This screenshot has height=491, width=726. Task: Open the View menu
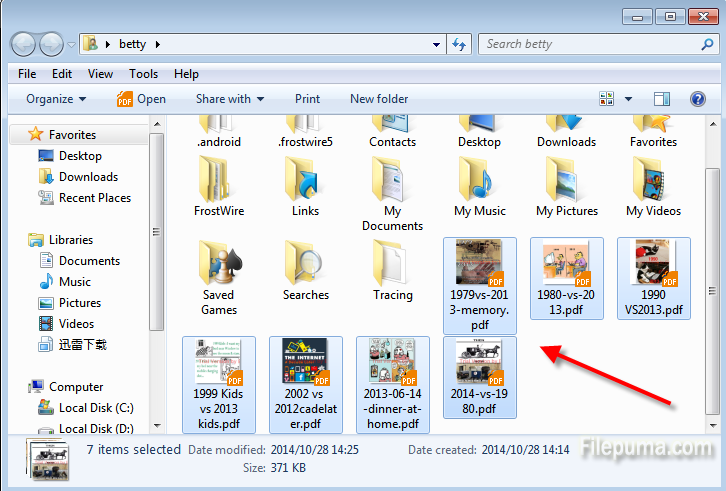point(100,74)
